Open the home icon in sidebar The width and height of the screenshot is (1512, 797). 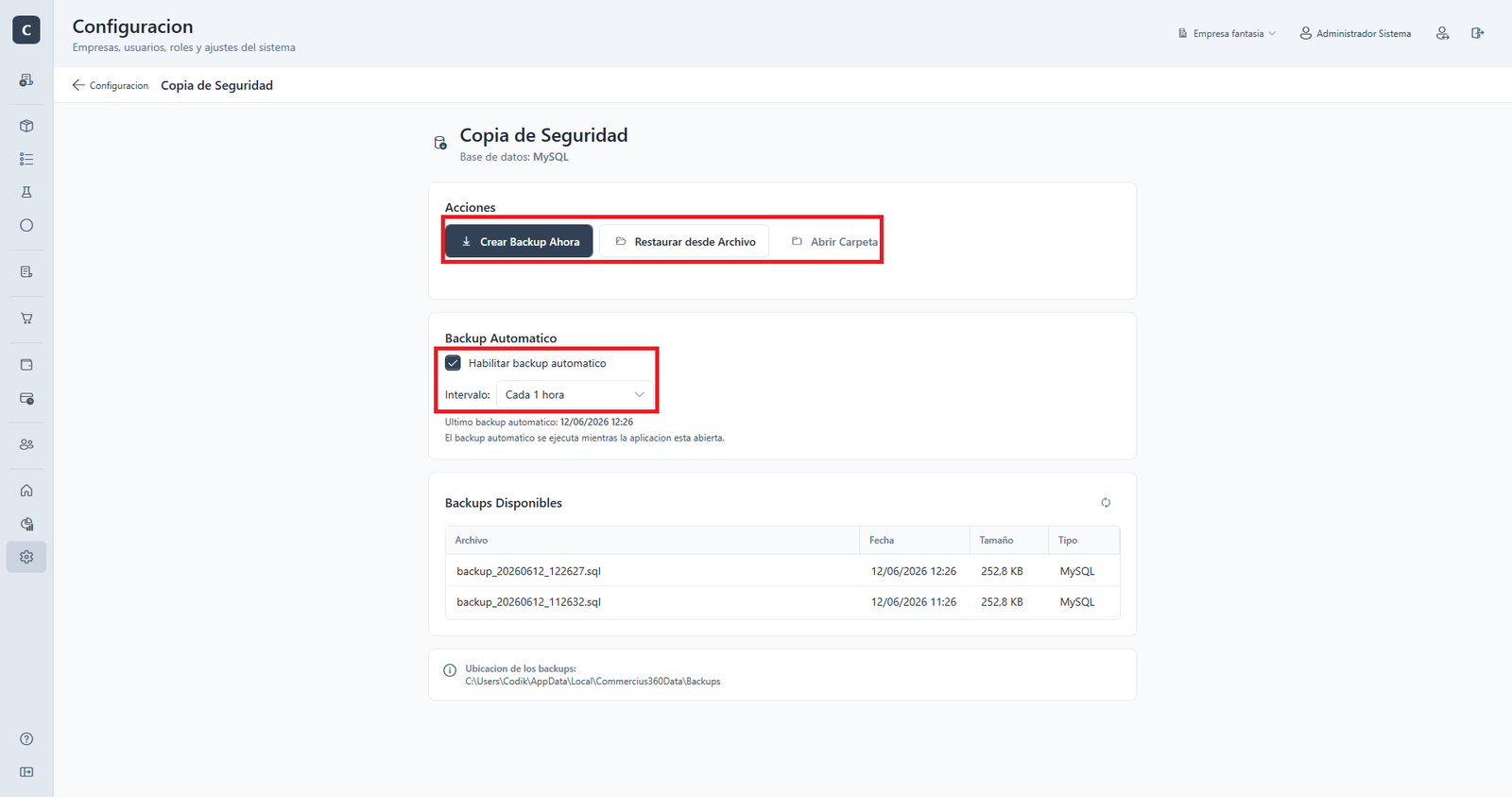click(26, 491)
